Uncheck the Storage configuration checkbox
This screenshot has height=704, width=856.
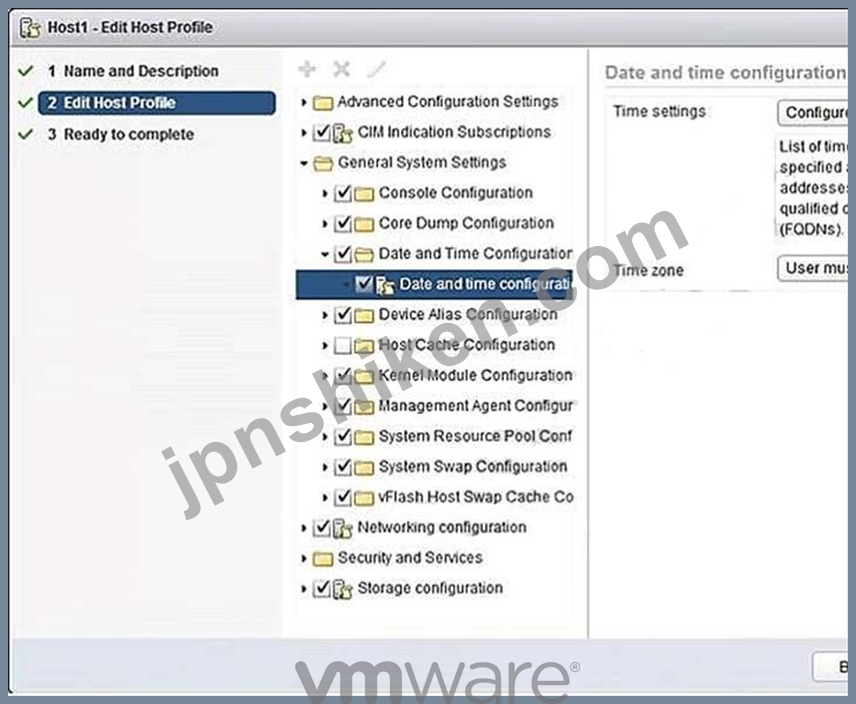coord(322,588)
